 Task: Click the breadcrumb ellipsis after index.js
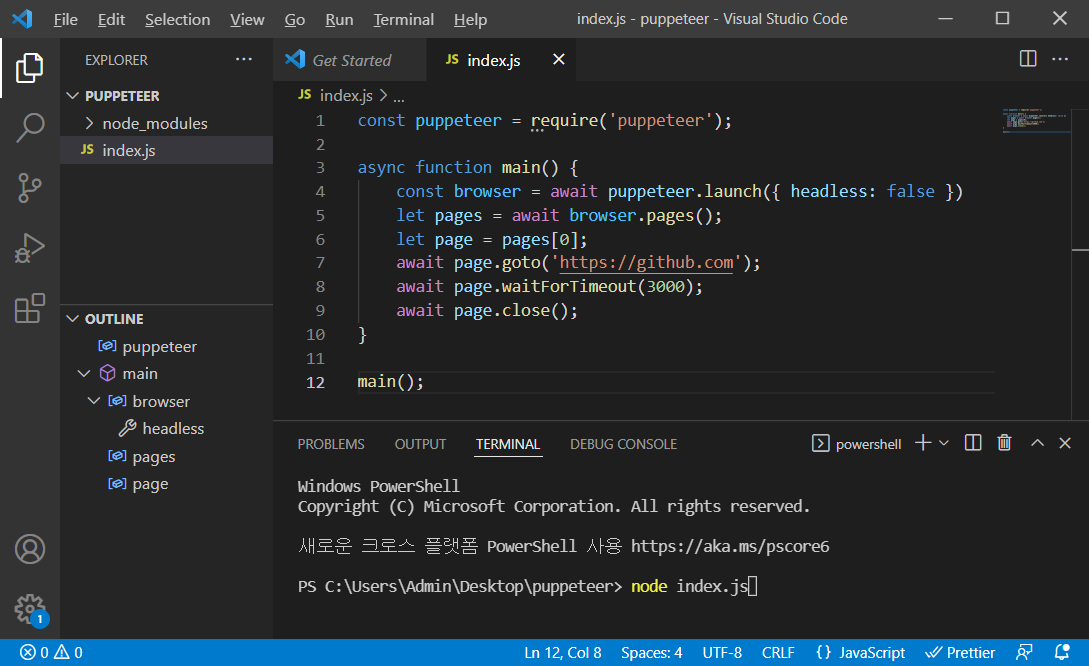pos(399,96)
